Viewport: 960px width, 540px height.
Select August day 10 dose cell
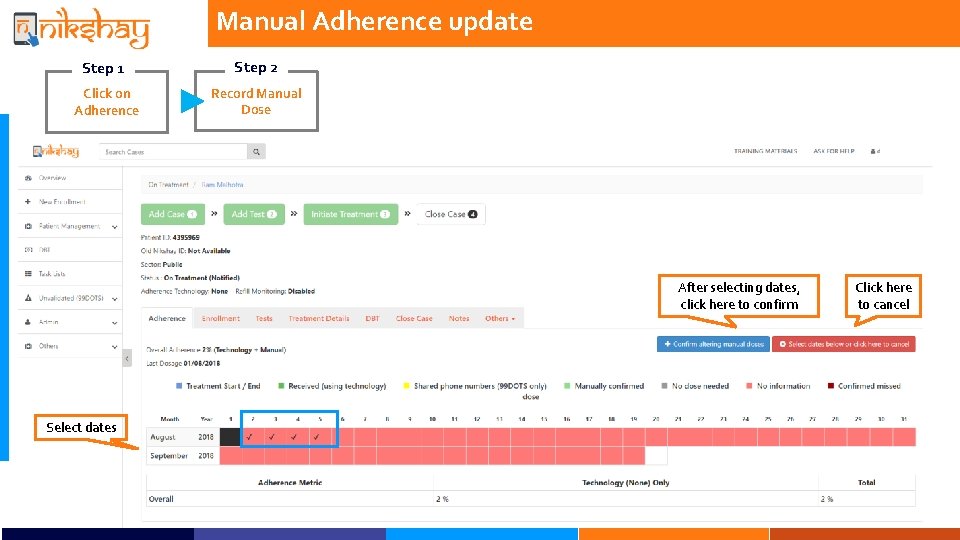[x=432, y=437]
